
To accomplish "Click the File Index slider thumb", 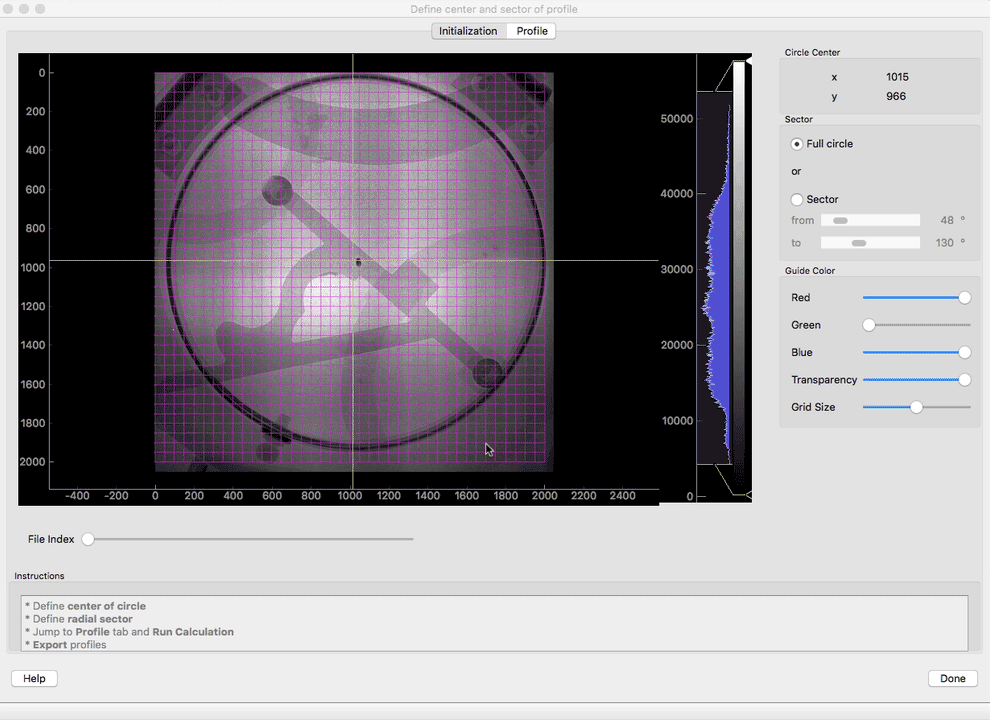I will [x=87, y=539].
